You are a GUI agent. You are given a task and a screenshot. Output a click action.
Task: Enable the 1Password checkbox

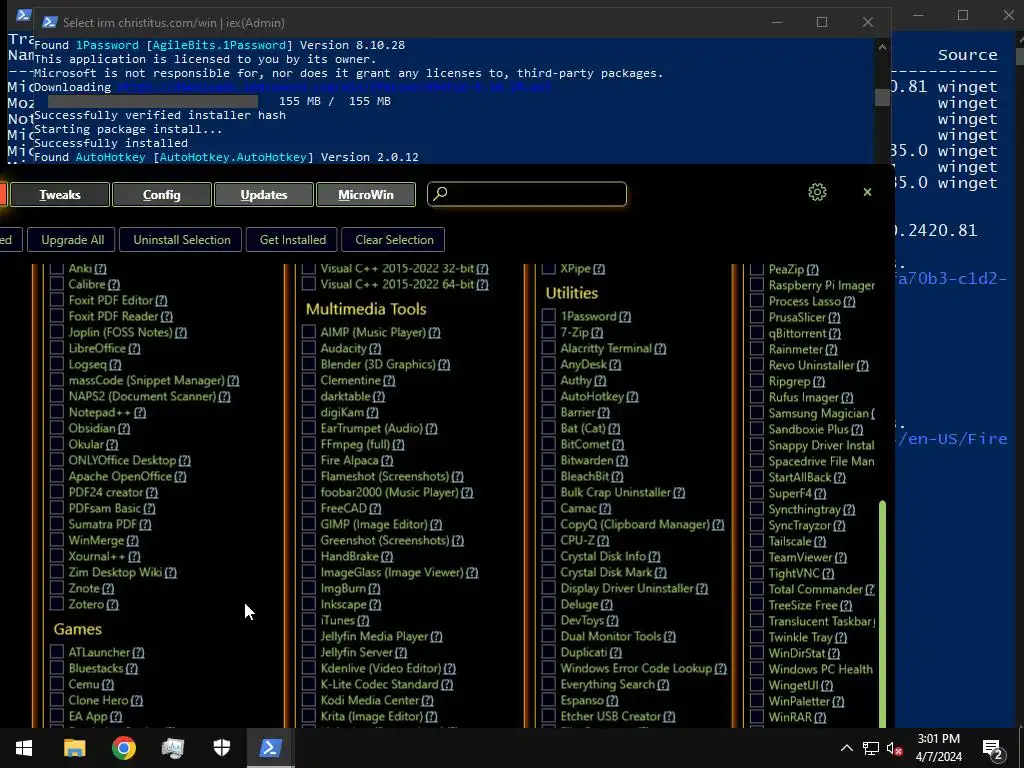[549, 316]
